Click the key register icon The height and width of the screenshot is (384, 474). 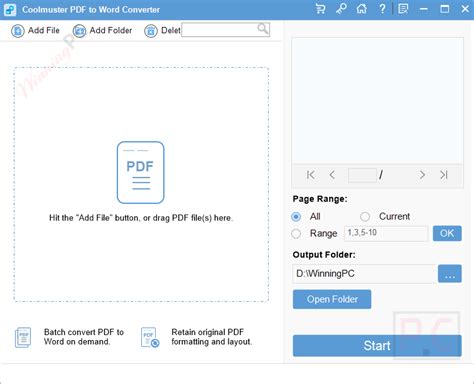tap(341, 9)
